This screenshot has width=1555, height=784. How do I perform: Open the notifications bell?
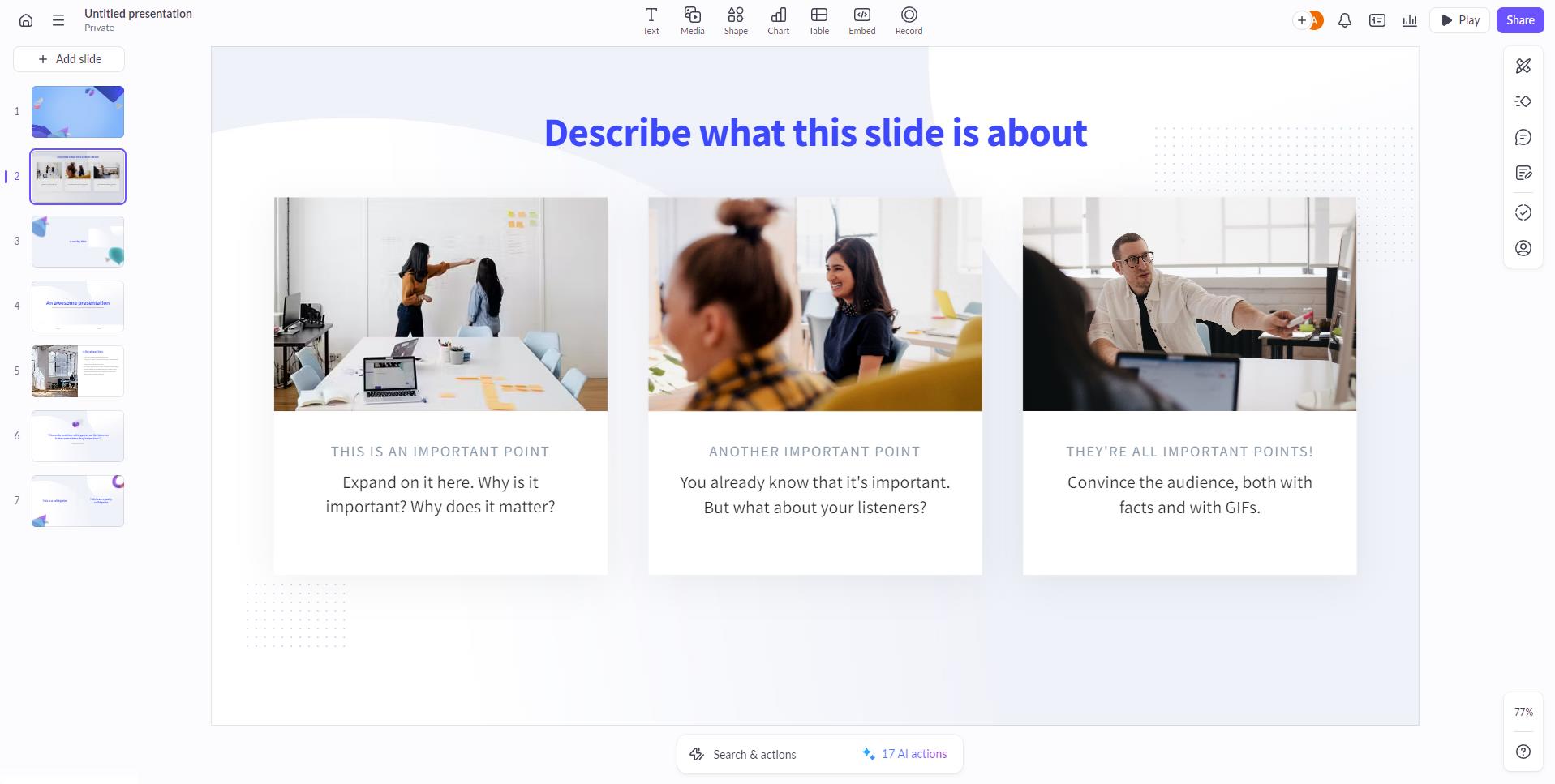coord(1344,19)
